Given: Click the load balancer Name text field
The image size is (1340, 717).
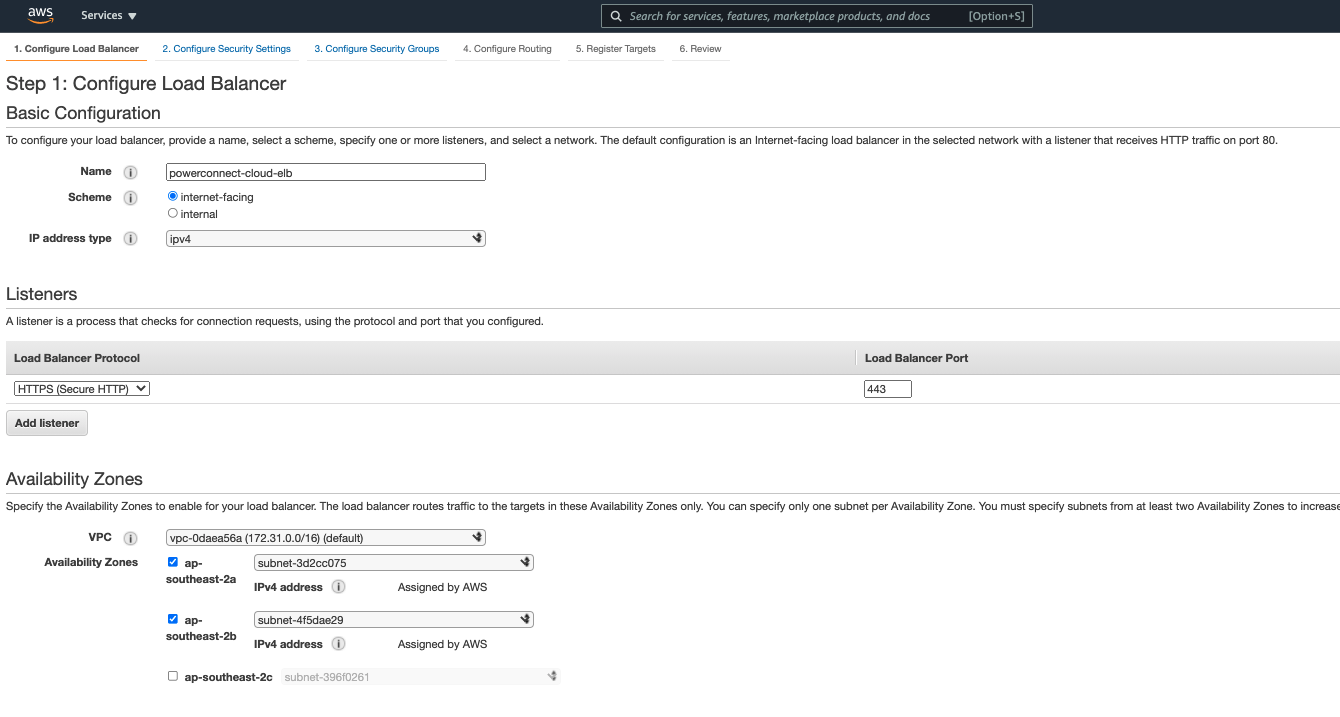Looking at the screenshot, I should [325, 172].
